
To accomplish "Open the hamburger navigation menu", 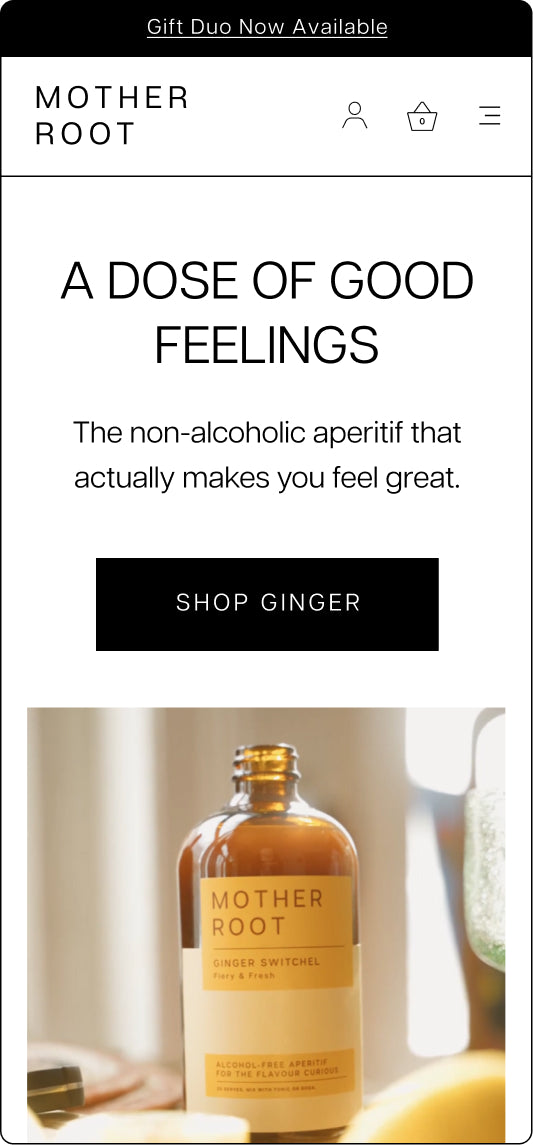I will click(489, 115).
